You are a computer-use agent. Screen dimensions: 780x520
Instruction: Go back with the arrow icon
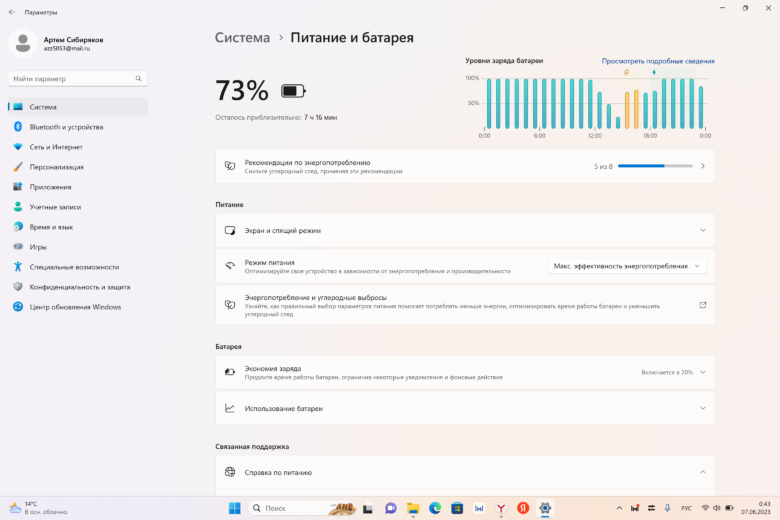point(12,12)
